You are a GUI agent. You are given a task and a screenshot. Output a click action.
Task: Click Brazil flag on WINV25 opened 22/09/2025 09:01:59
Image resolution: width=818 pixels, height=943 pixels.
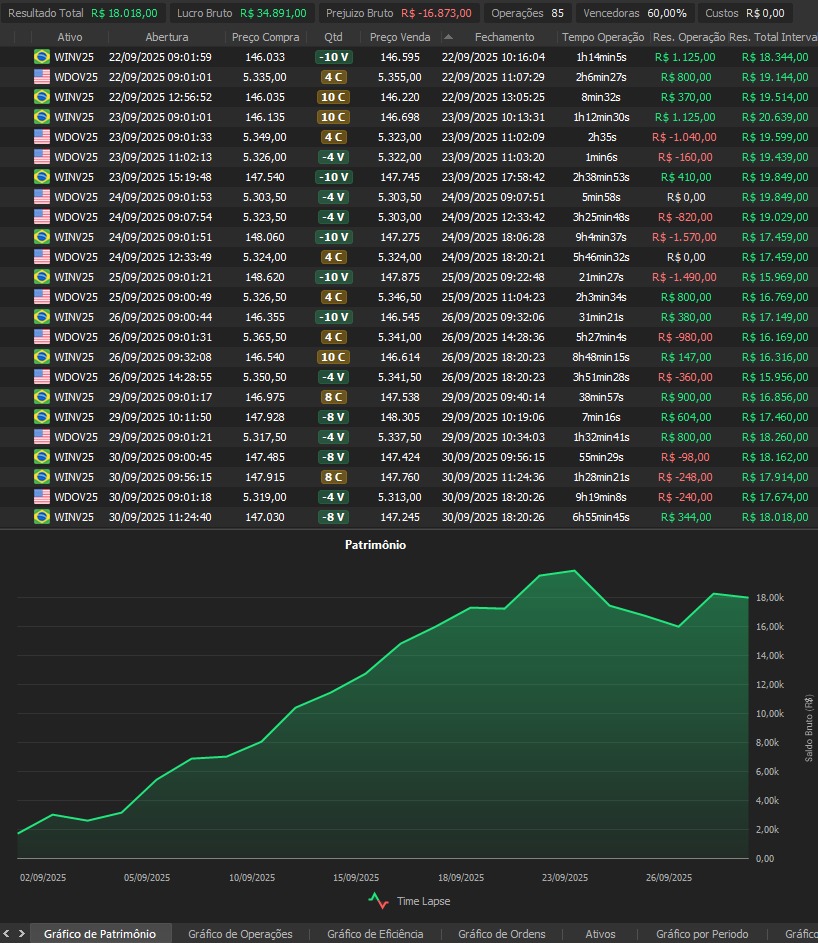(x=41, y=57)
